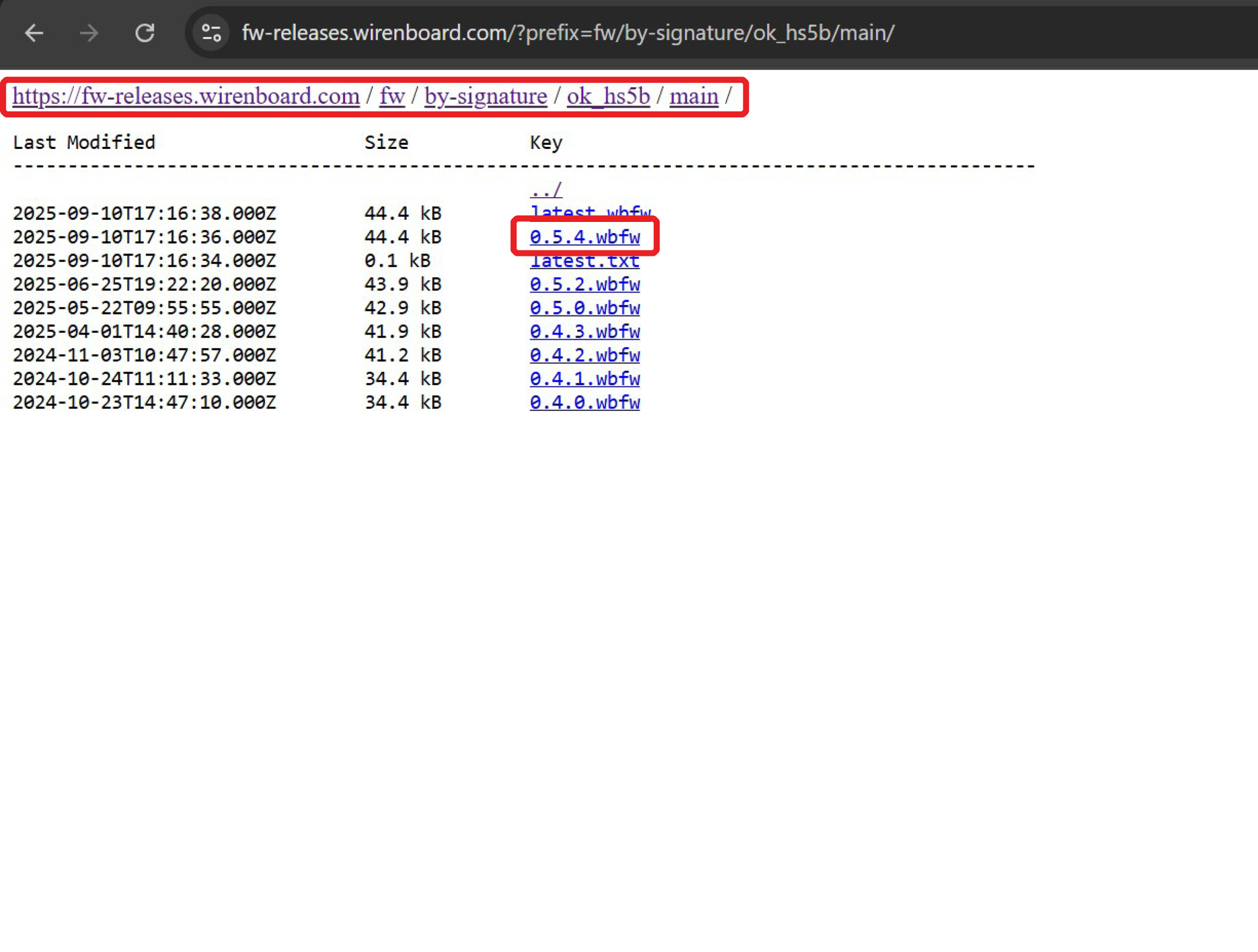Image resolution: width=1258 pixels, height=952 pixels.
Task: Click the URL address bar text
Action: (x=568, y=33)
